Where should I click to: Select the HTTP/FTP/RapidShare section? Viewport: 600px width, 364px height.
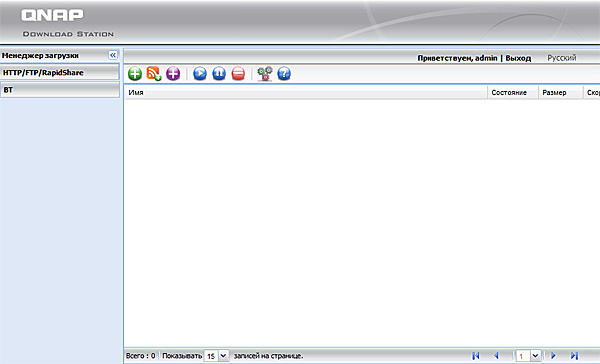click(x=60, y=72)
